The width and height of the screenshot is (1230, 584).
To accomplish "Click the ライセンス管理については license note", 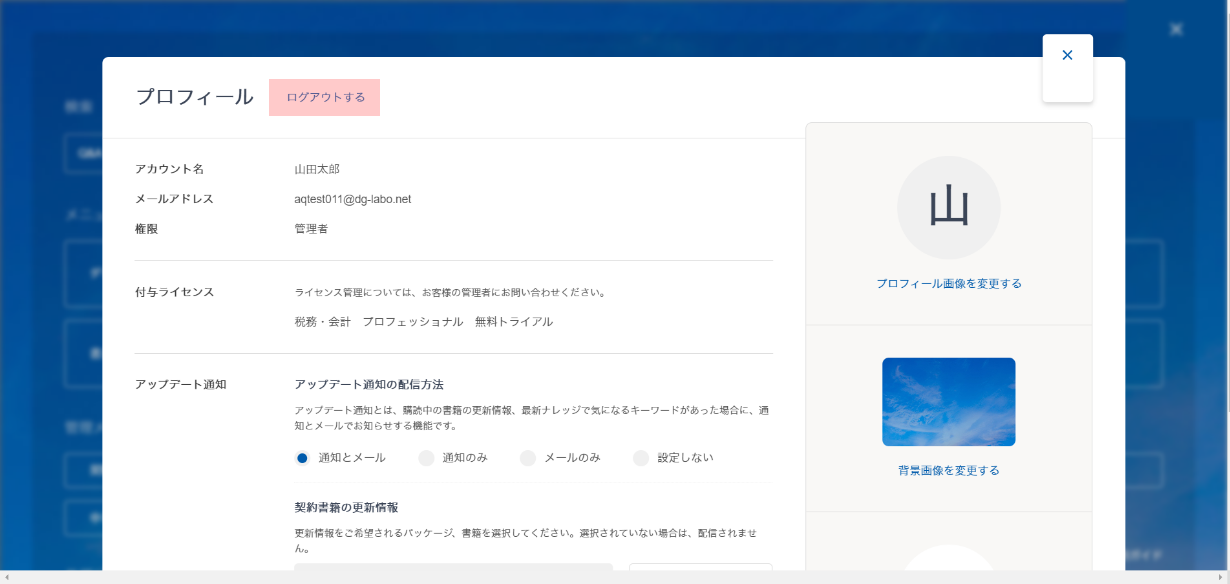I will (450, 293).
